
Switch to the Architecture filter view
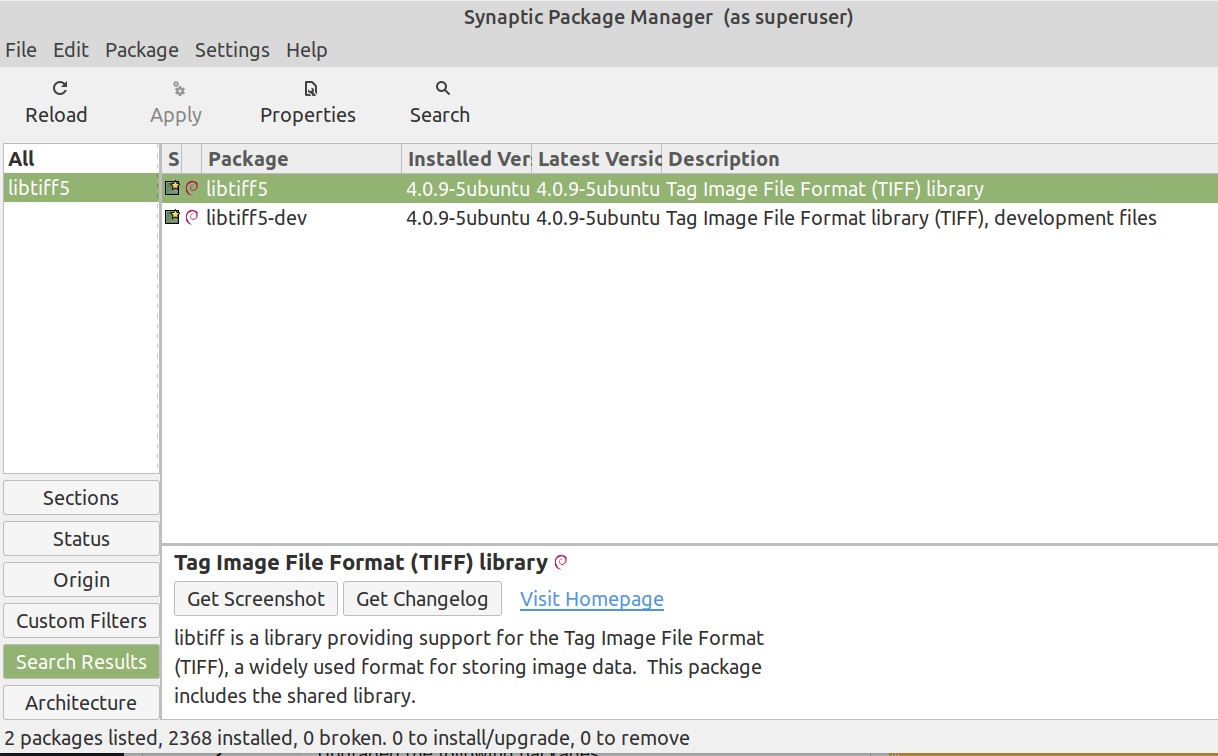click(x=81, y=703)
